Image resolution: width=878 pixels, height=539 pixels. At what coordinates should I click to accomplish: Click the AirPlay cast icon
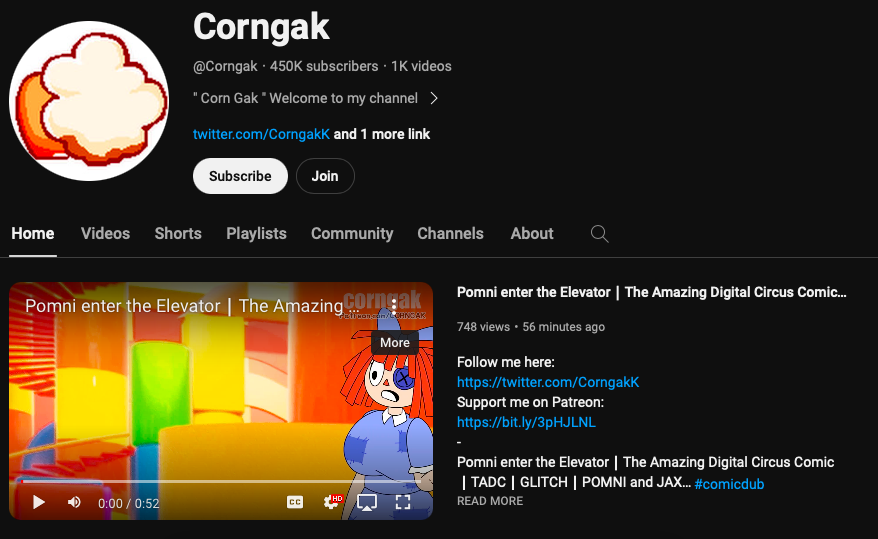[x=367, y=502]
